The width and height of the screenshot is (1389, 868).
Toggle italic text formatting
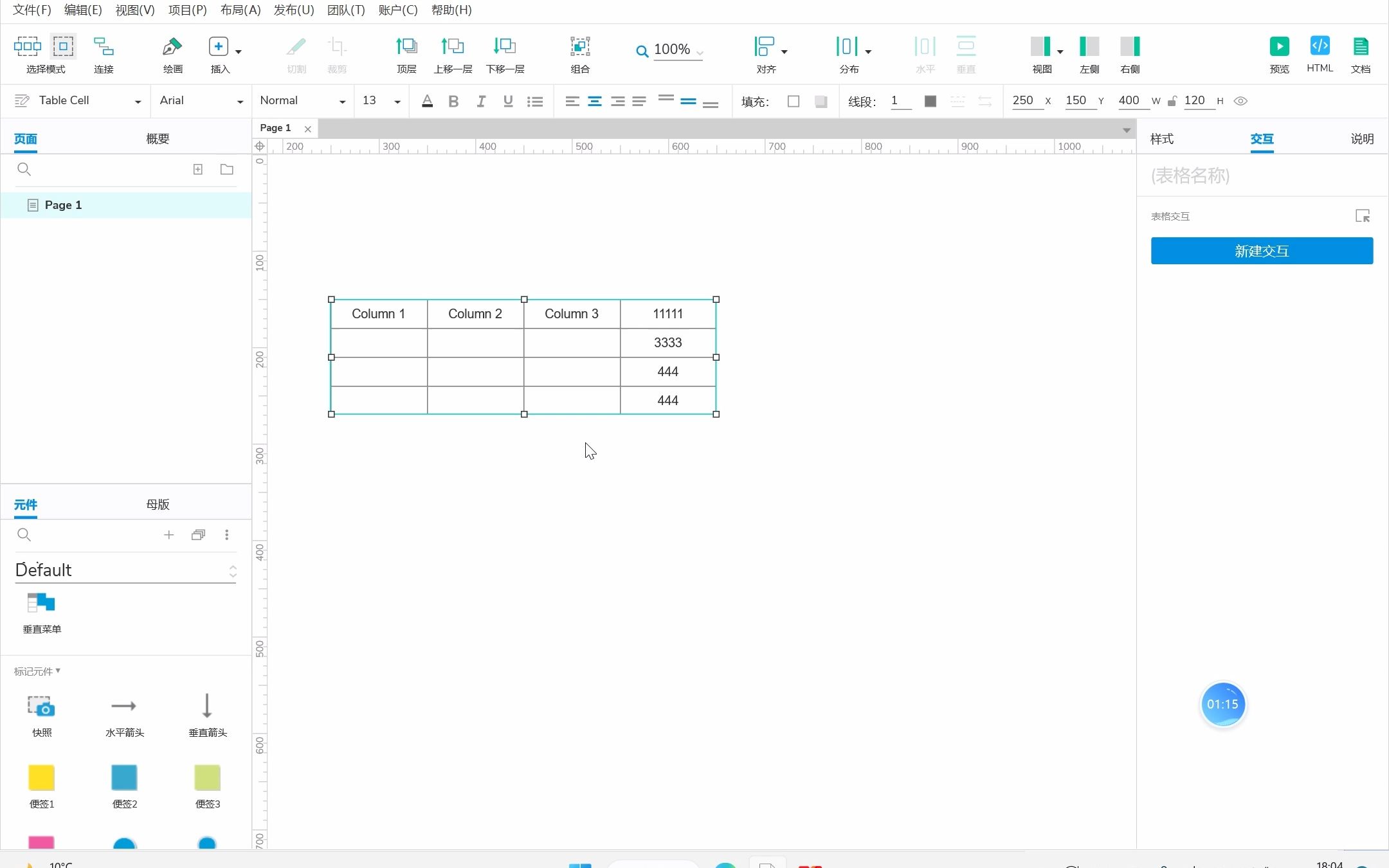pyautogui.click(x=480, y=102)
